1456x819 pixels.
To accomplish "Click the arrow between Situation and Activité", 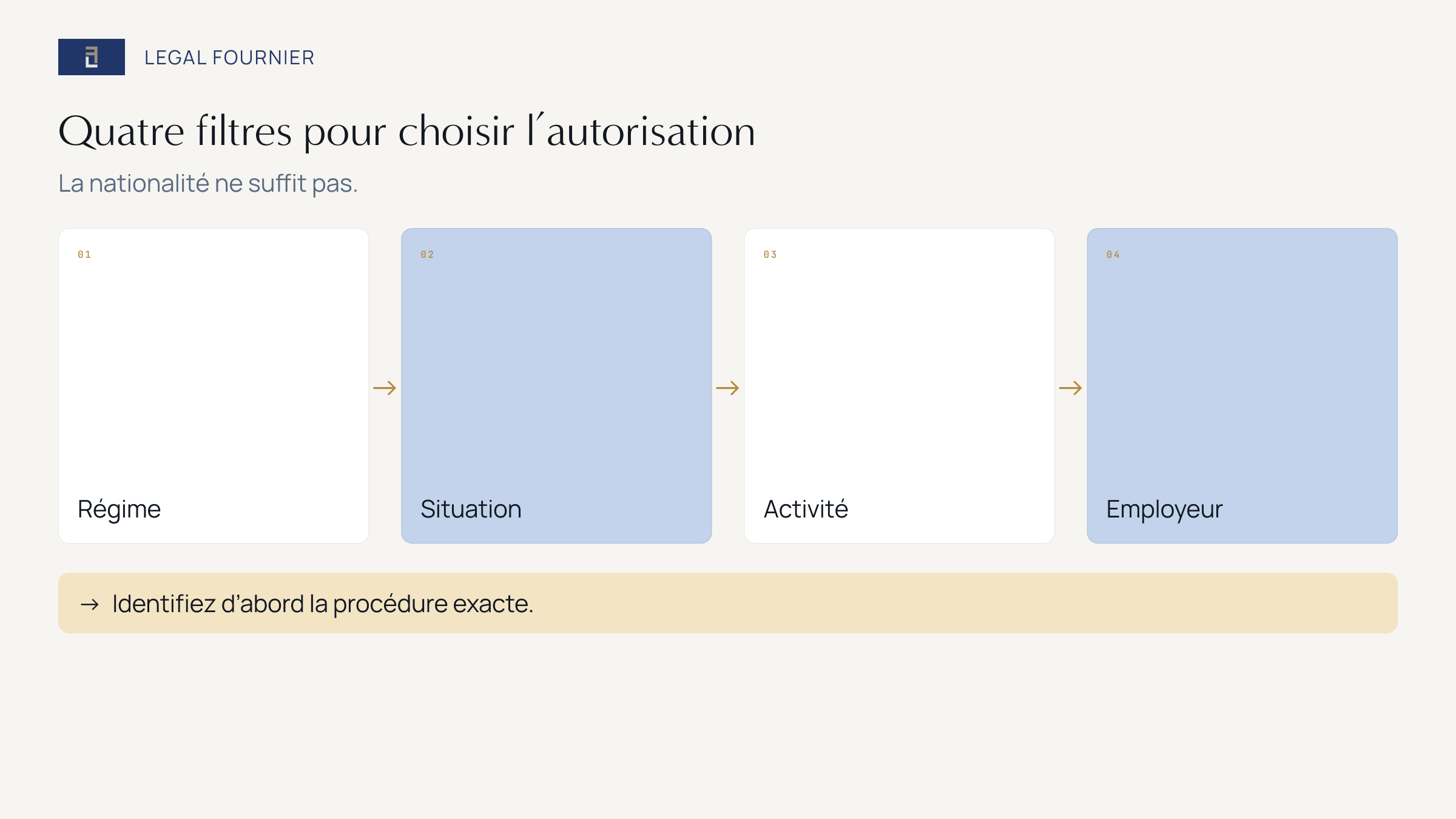I will (x=727, y=388).
